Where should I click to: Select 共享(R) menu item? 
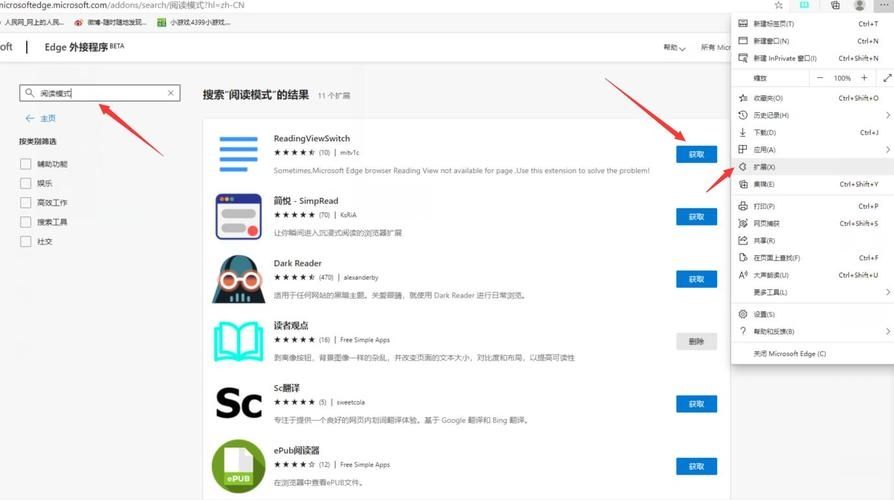(x=812, y=241)
